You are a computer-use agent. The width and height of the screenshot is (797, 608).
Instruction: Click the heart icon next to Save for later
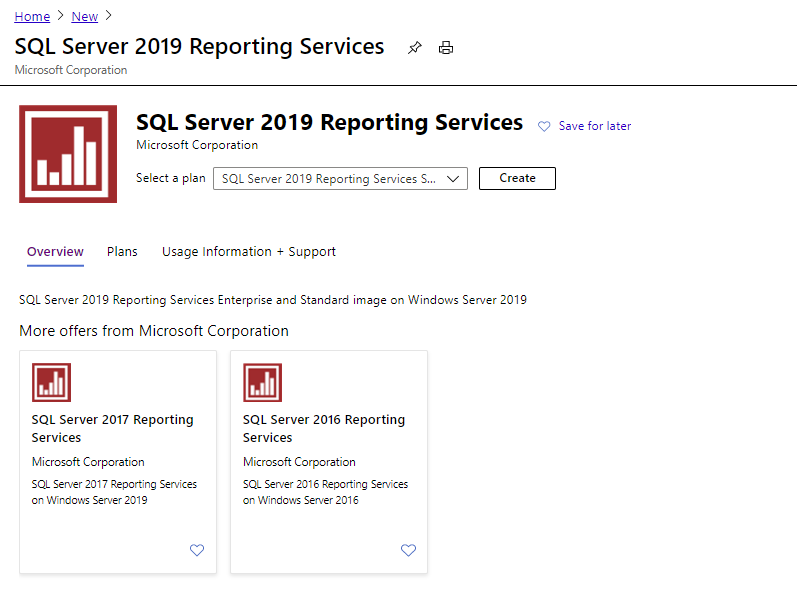544,126
